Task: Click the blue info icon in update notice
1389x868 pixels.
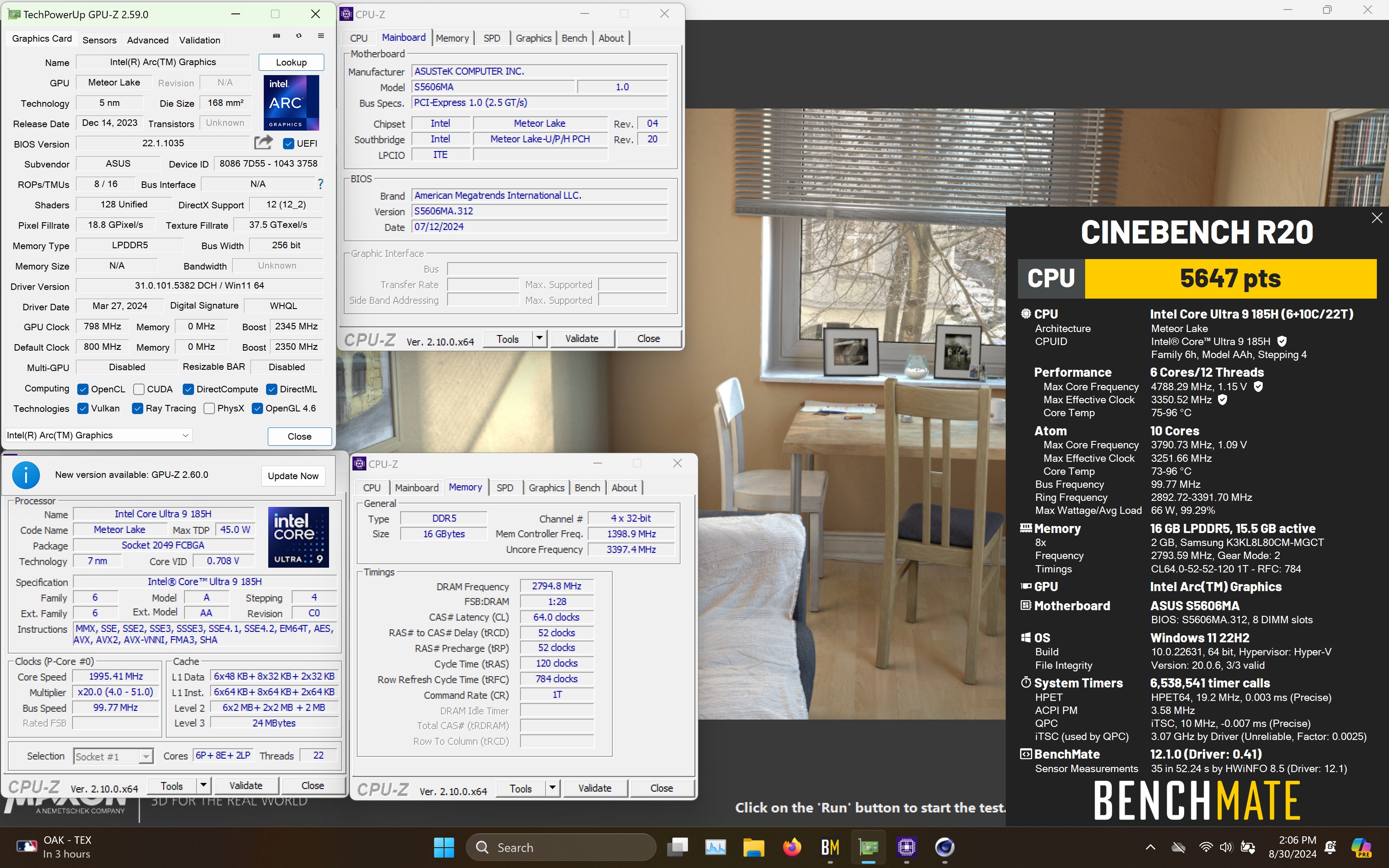Action: pyautogui.click(x=26, y=475)
